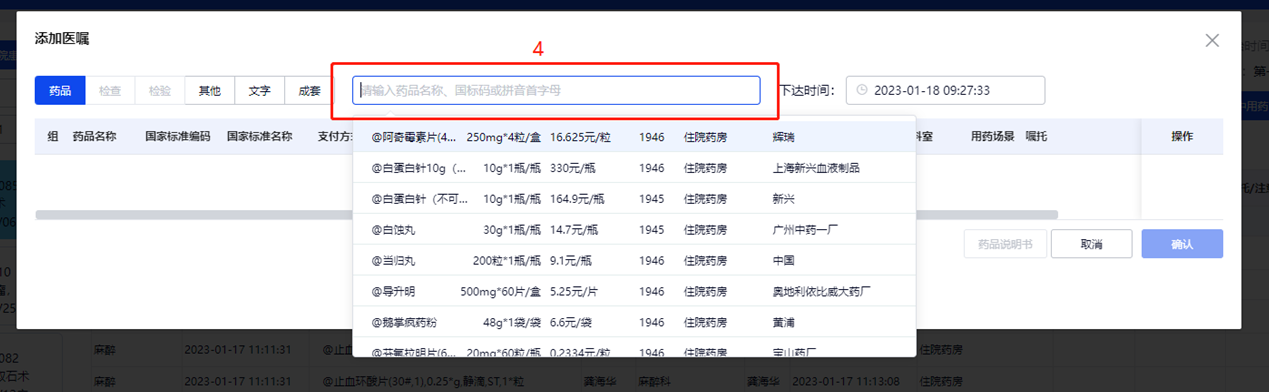Click the 国家标准编码 column header
Image resolution: width=1269 pixels, height=392 pixels.
tap(178, 136)
